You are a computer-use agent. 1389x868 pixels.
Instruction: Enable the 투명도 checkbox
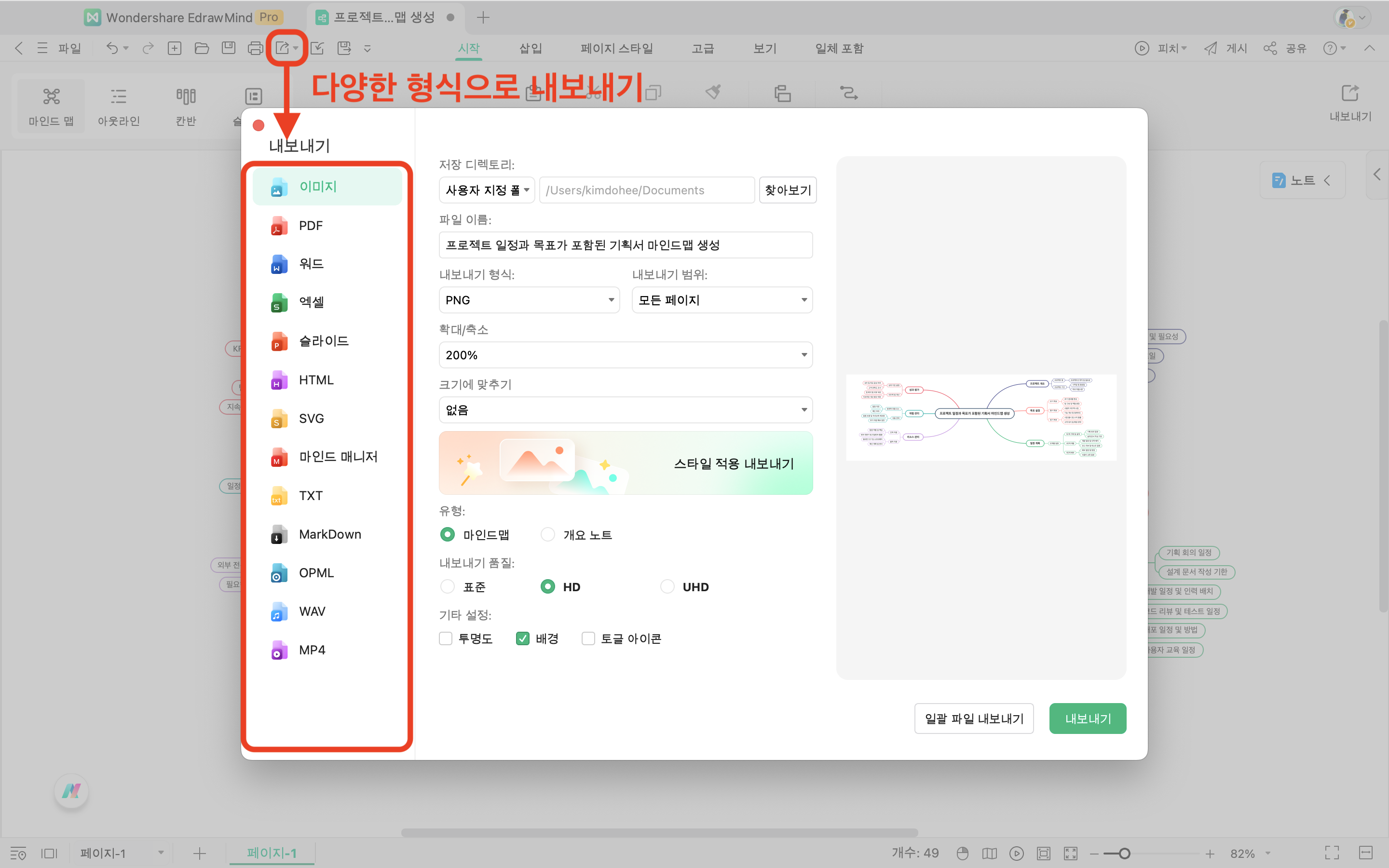(x=446, y=638)
